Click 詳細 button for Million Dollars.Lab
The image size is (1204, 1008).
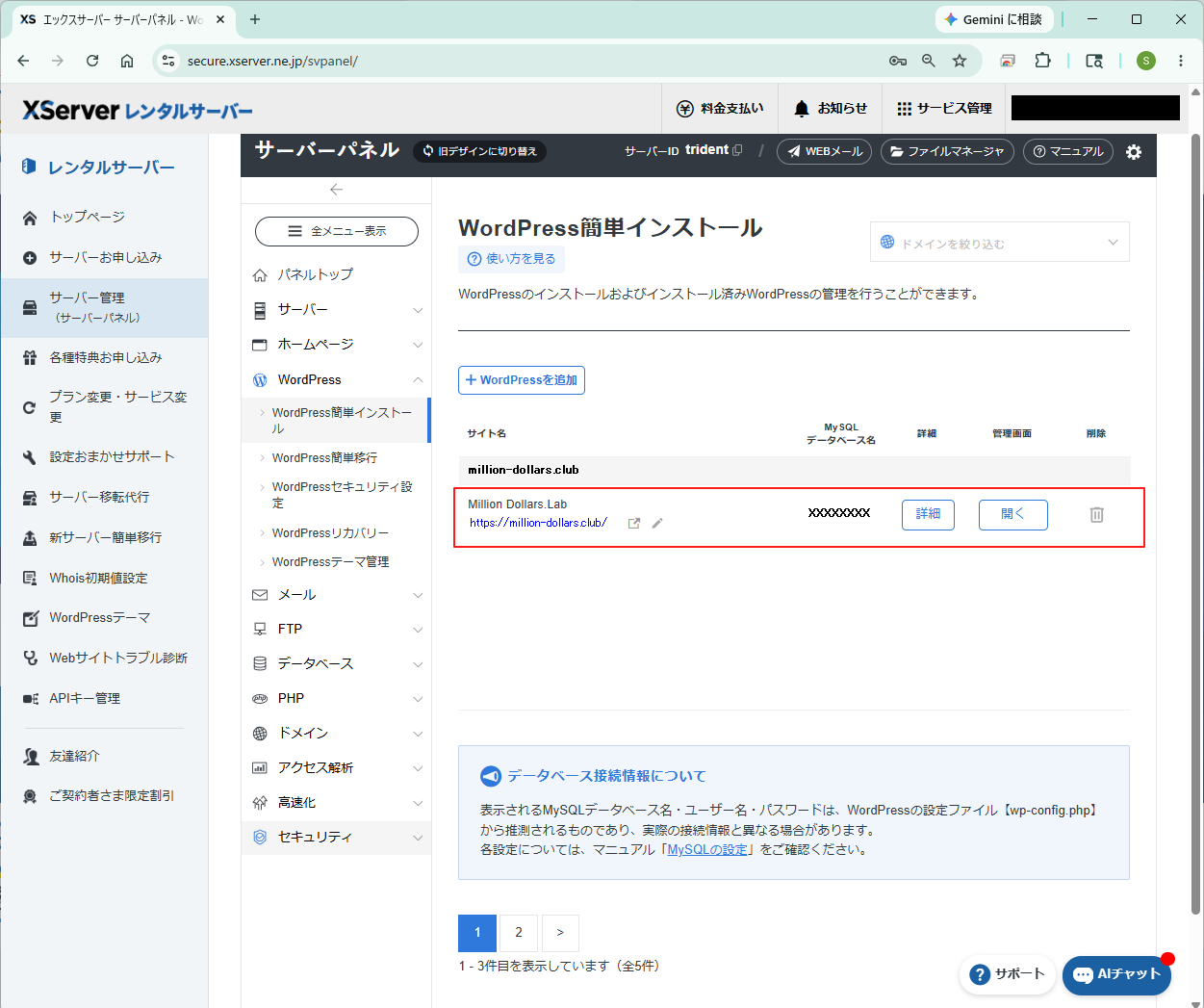click(x=928, y=514)
